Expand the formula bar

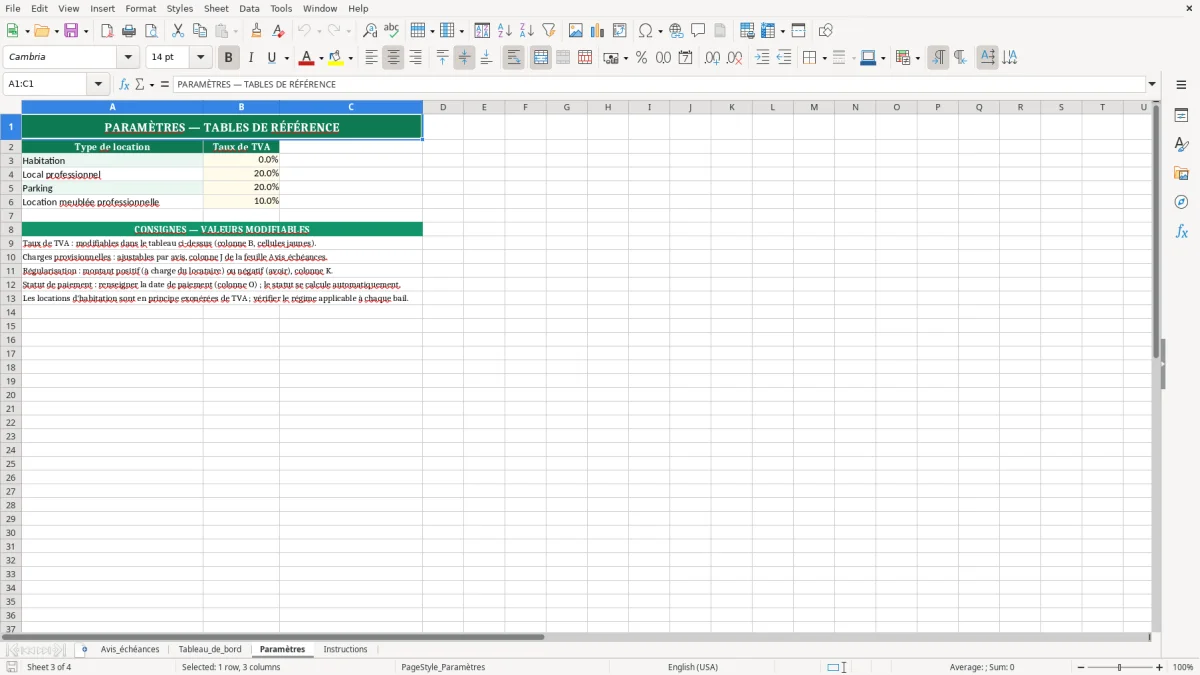1152,84
